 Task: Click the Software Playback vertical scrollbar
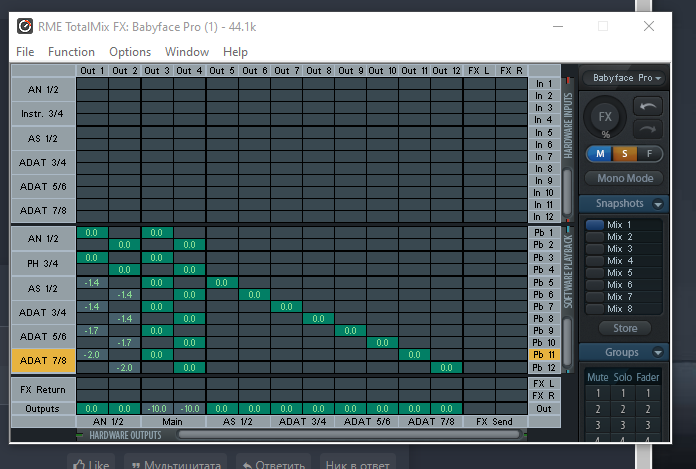pyautogui.click(x=567, y=341)
